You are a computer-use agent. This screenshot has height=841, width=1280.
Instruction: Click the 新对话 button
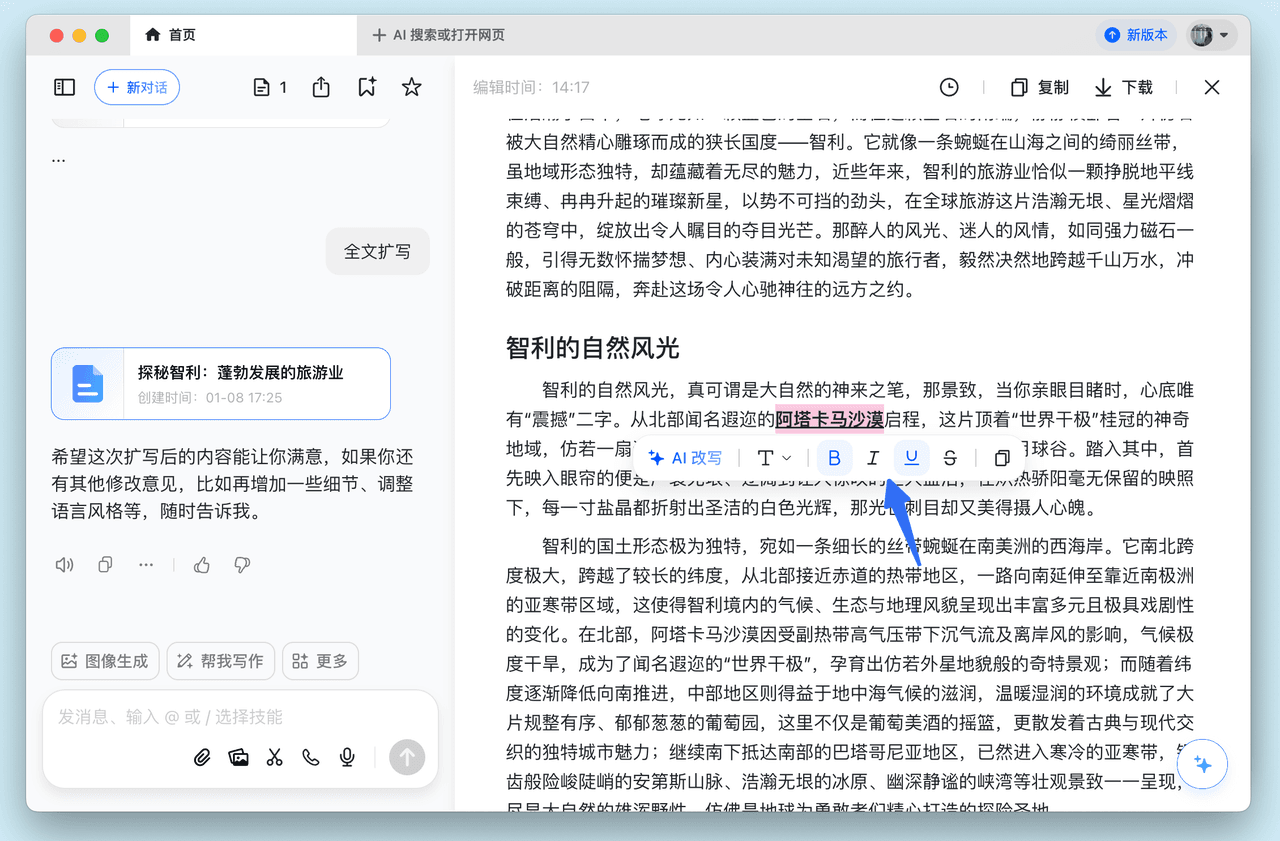[137, 88]
